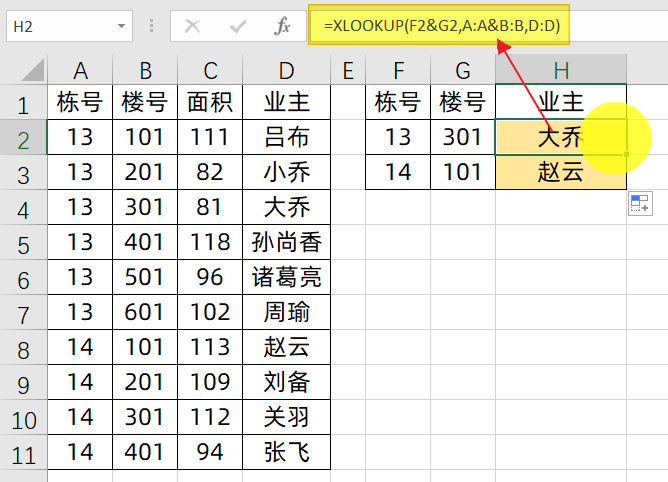Click the Cancel X formula icon

coord(193,26)
